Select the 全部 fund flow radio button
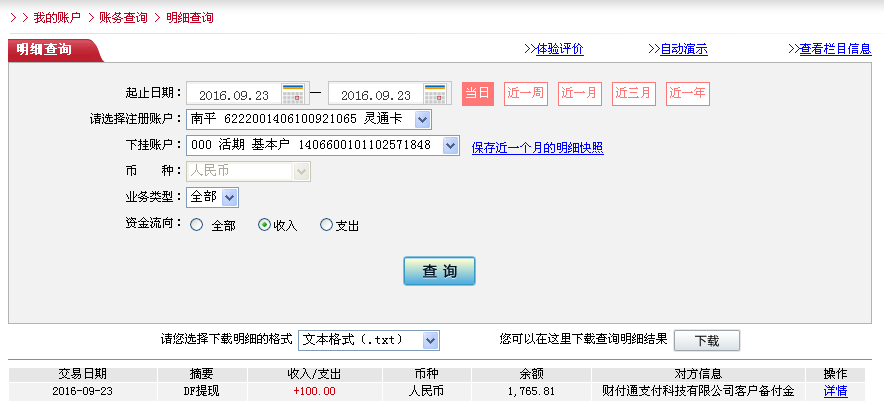Screen dimensions: 884x414 point(196,225)
